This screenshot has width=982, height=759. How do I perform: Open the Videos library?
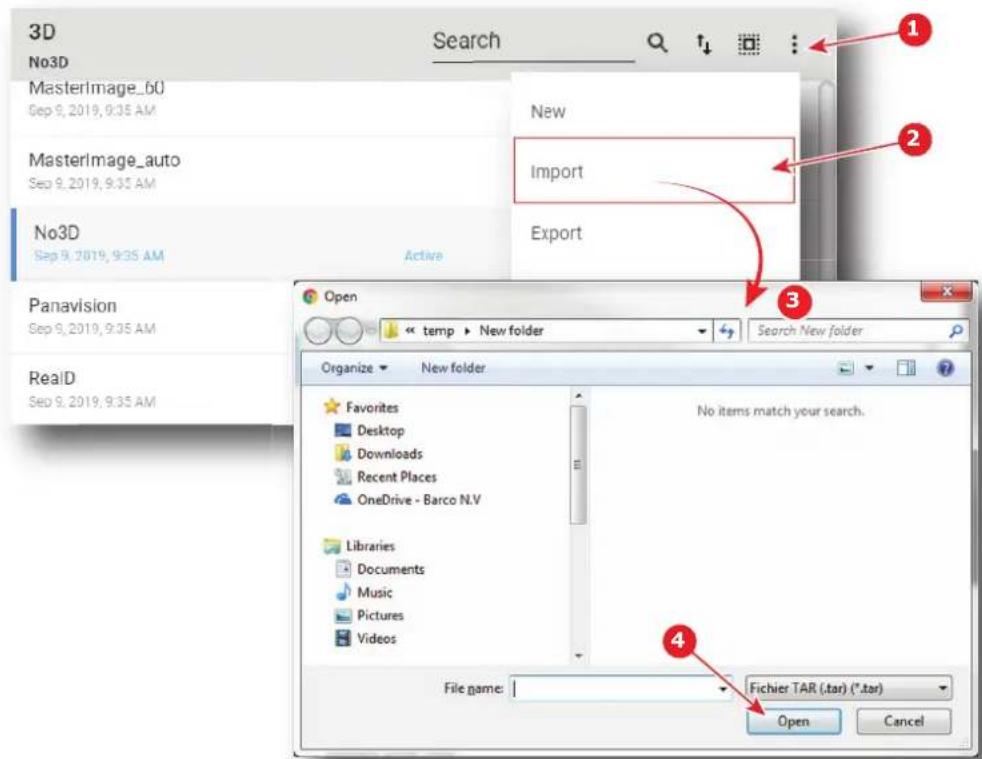point(366,639)
